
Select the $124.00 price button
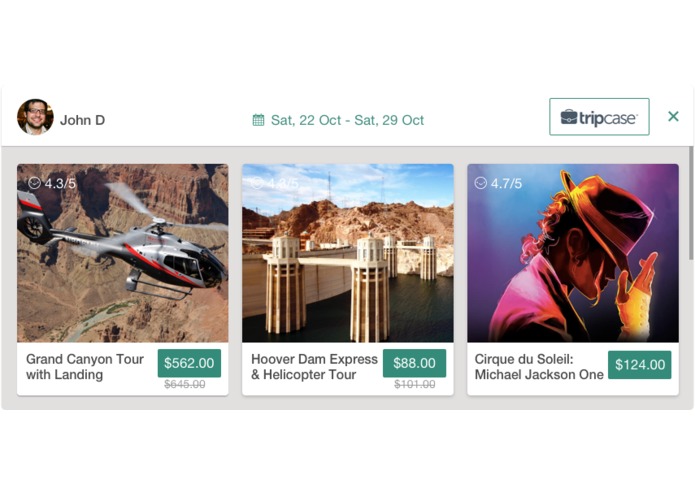[640, 365]
